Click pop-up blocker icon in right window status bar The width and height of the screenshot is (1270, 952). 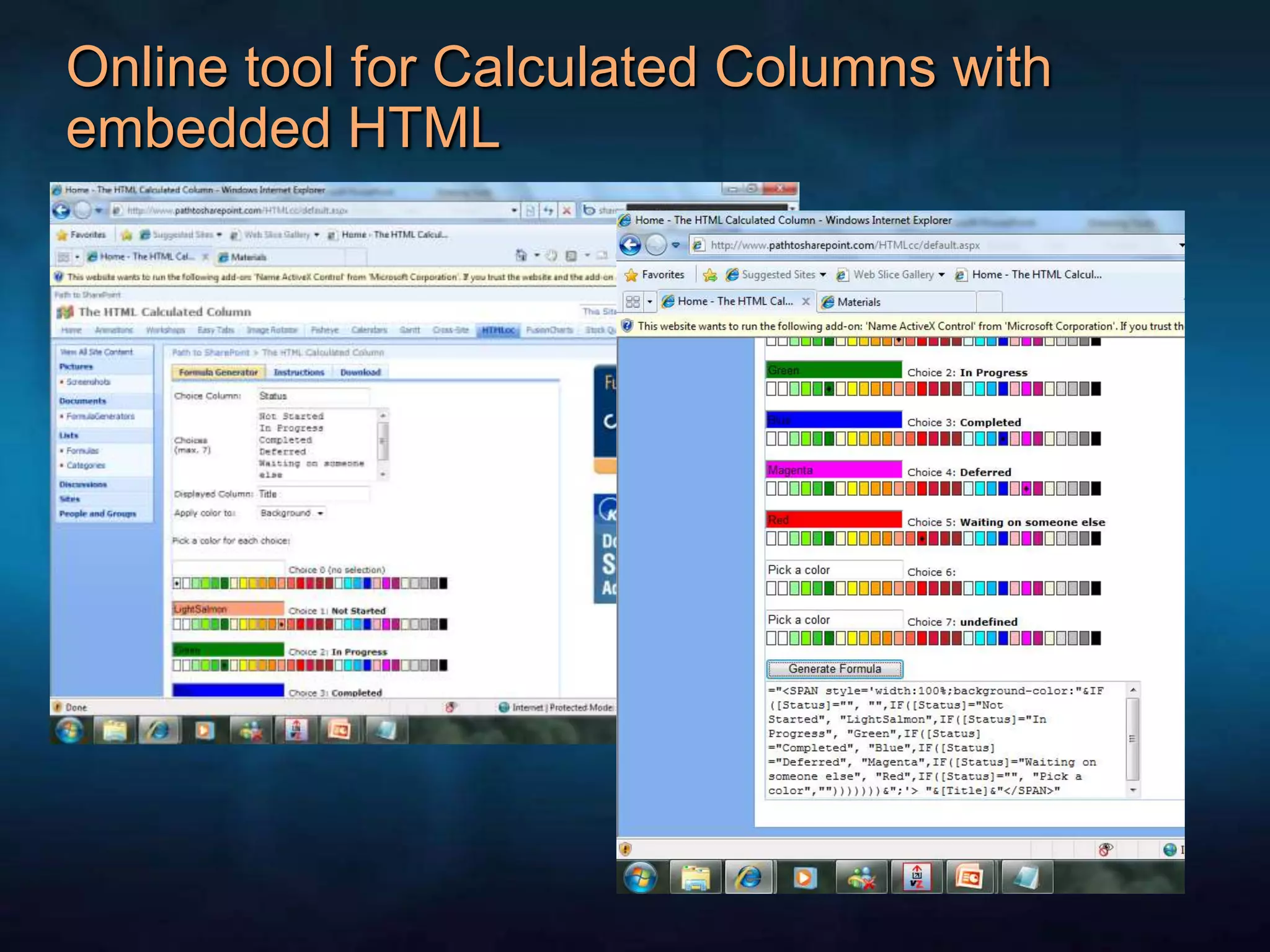point(1106,849)
